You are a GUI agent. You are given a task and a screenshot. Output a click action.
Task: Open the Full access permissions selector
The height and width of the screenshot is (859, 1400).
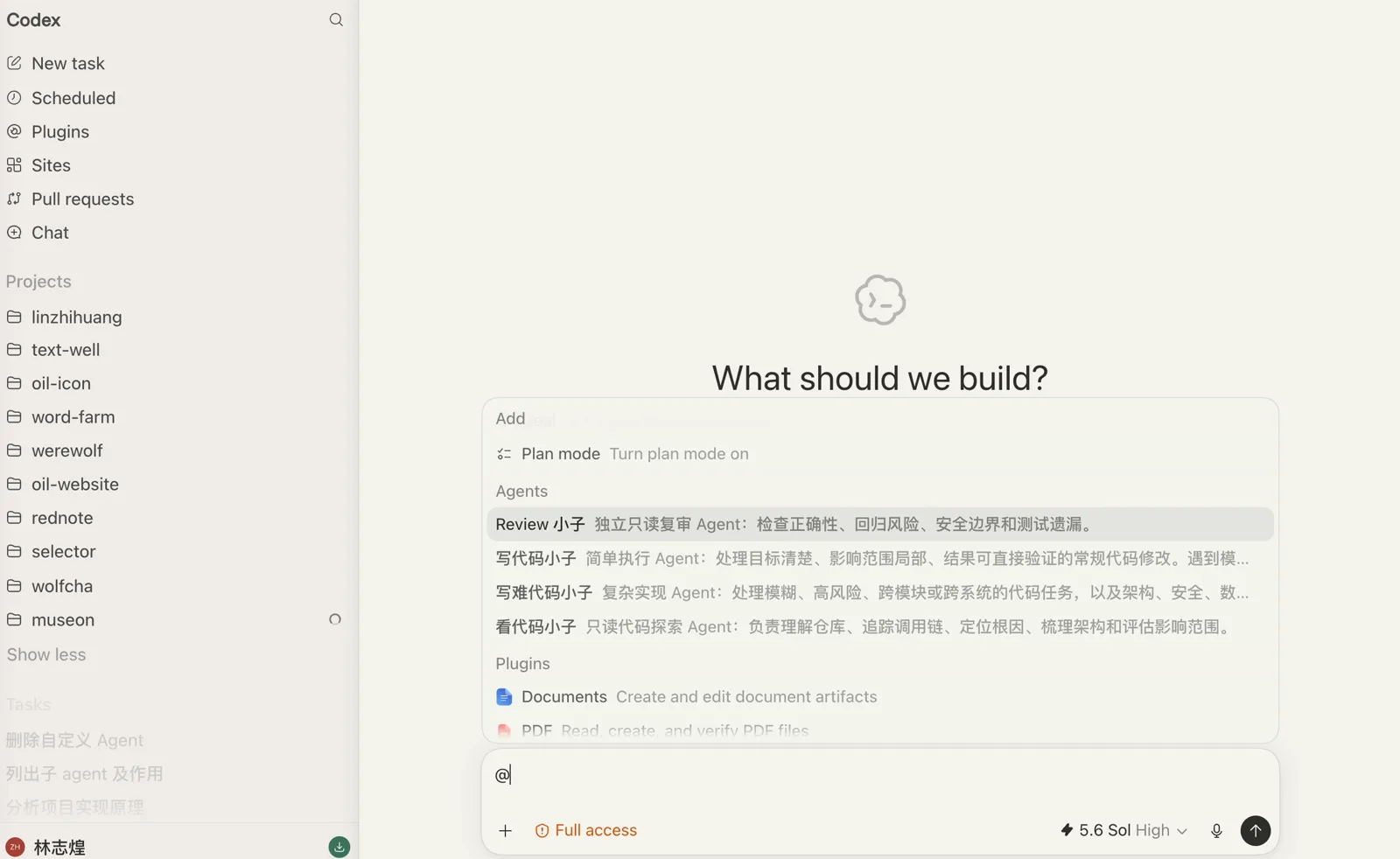click(x=586, y=830)
